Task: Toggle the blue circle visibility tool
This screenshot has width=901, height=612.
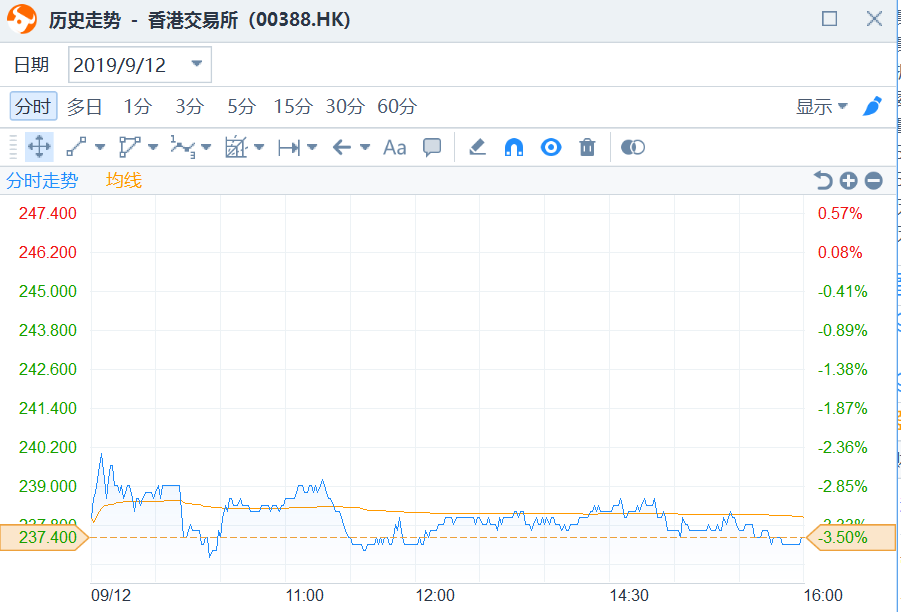Action: click(x=551, y=148)
